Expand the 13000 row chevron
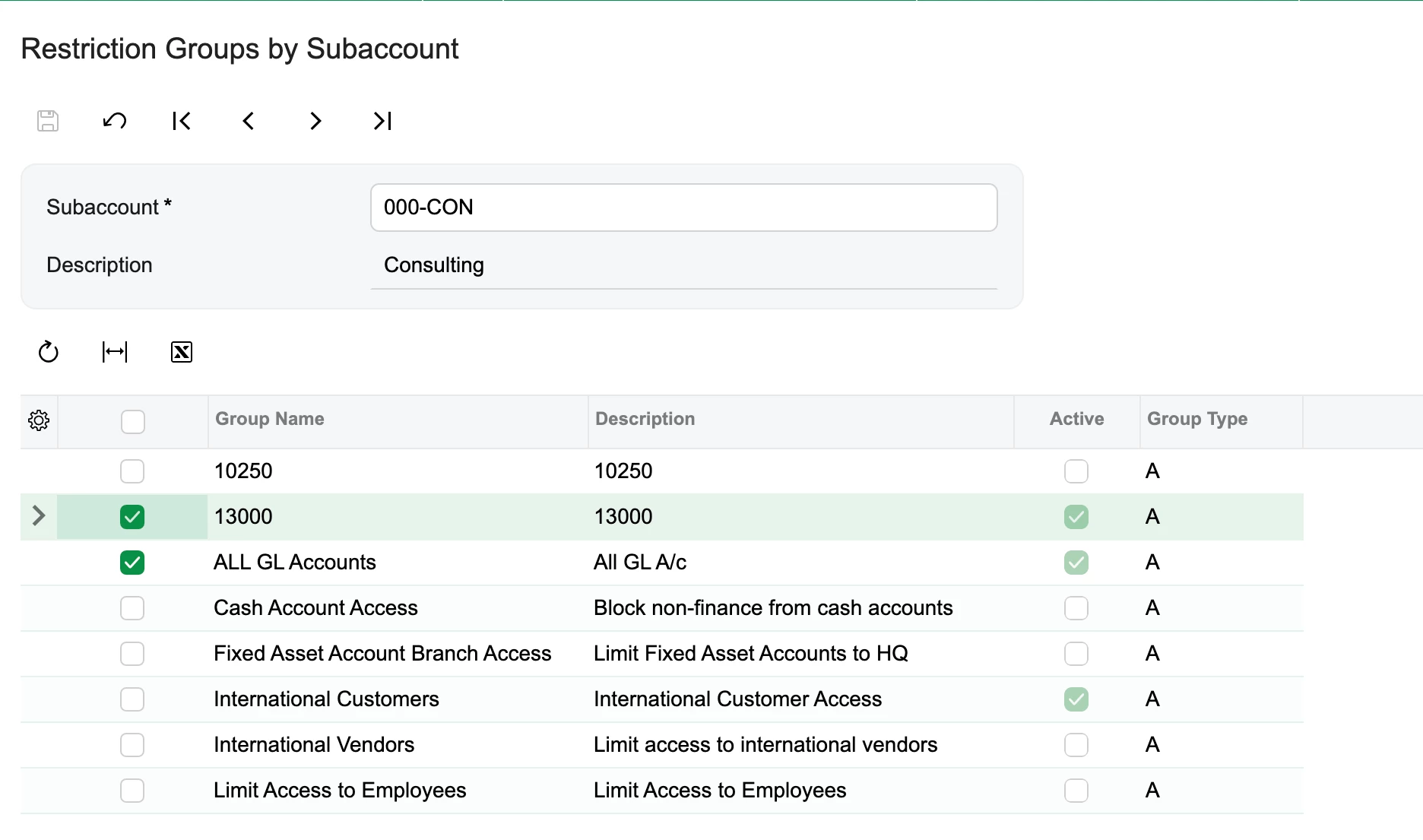This screenshot has width=1423, height=840. 39,516
